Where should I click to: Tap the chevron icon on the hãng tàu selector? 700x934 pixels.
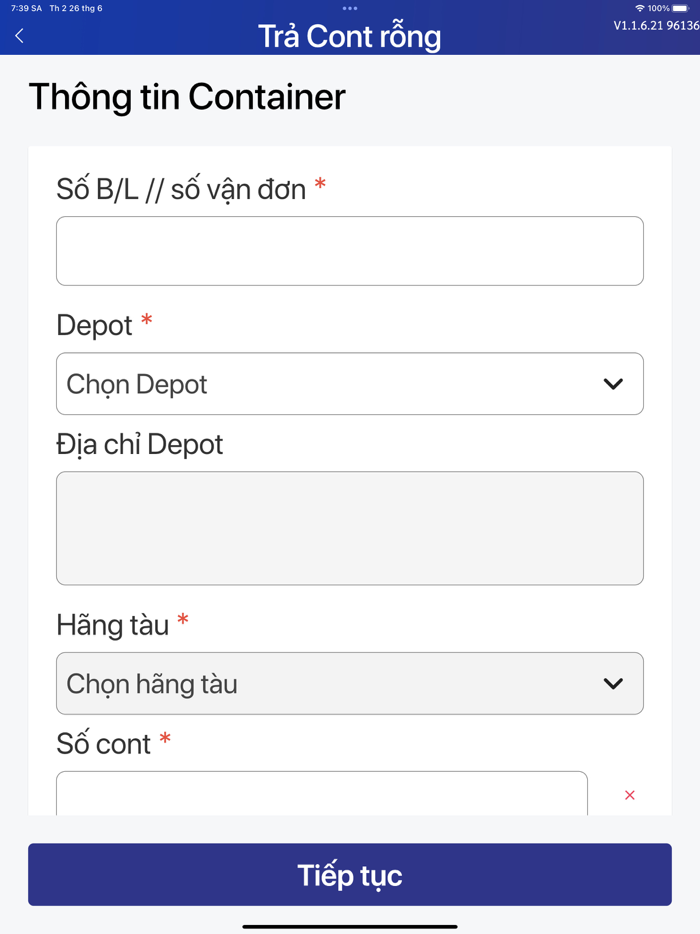coord(613,683)
